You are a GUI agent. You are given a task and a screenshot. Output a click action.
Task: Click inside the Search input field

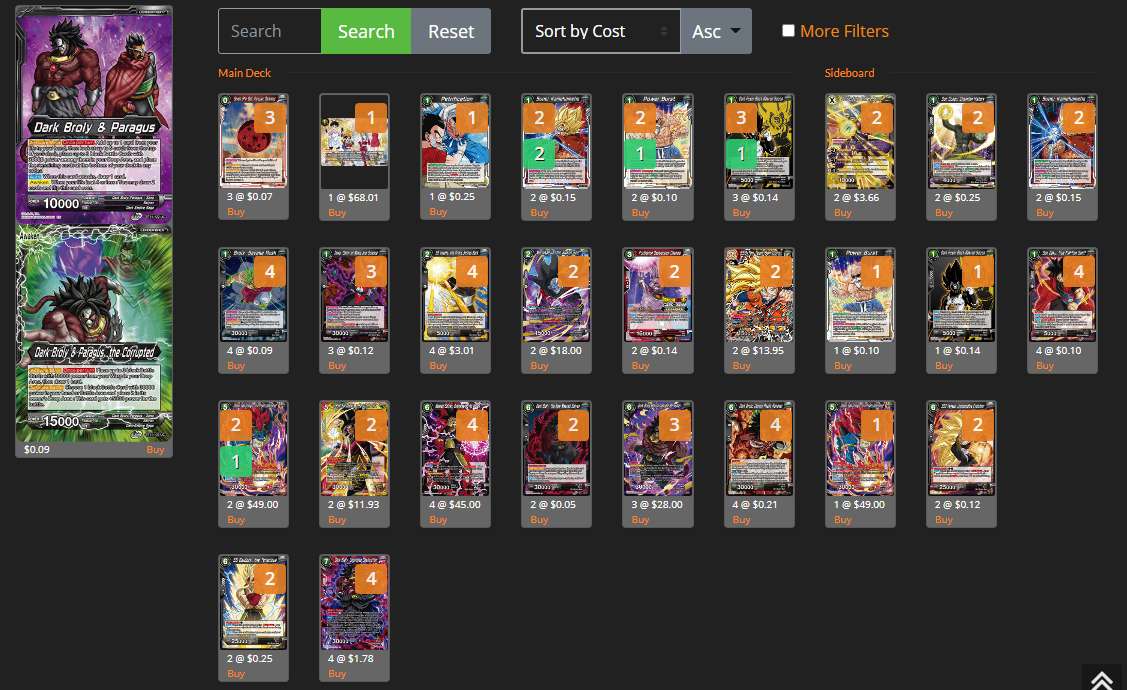(x=269, y=31)
